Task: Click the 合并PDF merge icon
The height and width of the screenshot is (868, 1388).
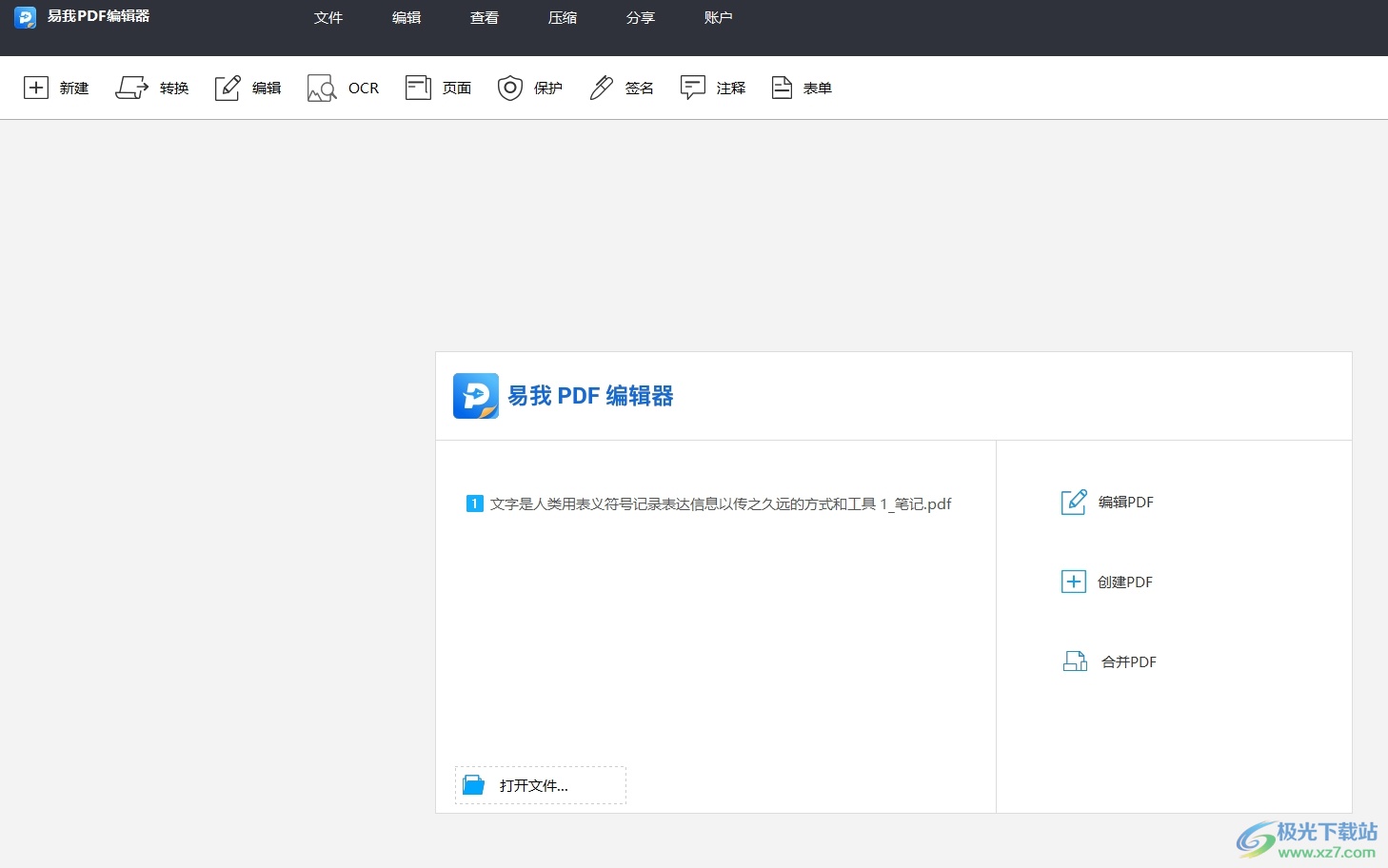Action: pyautogui.click(x=1075, y=661)
